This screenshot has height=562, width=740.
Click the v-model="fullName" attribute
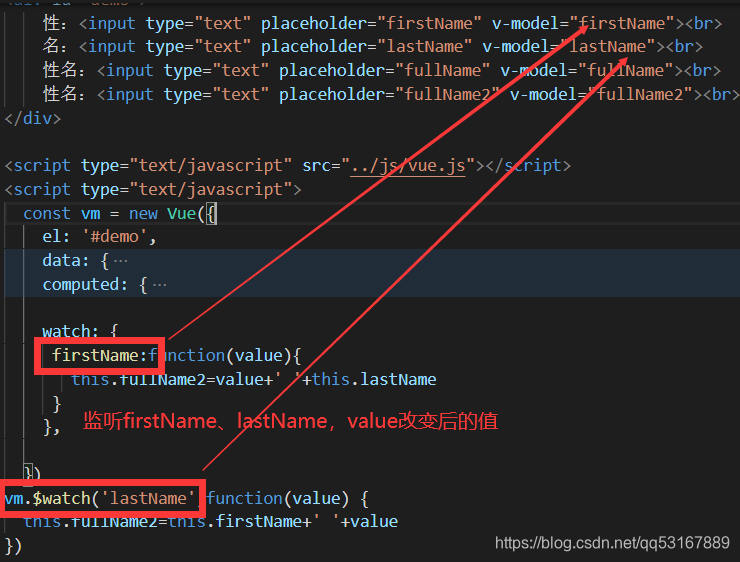click(x=587, y=70)
